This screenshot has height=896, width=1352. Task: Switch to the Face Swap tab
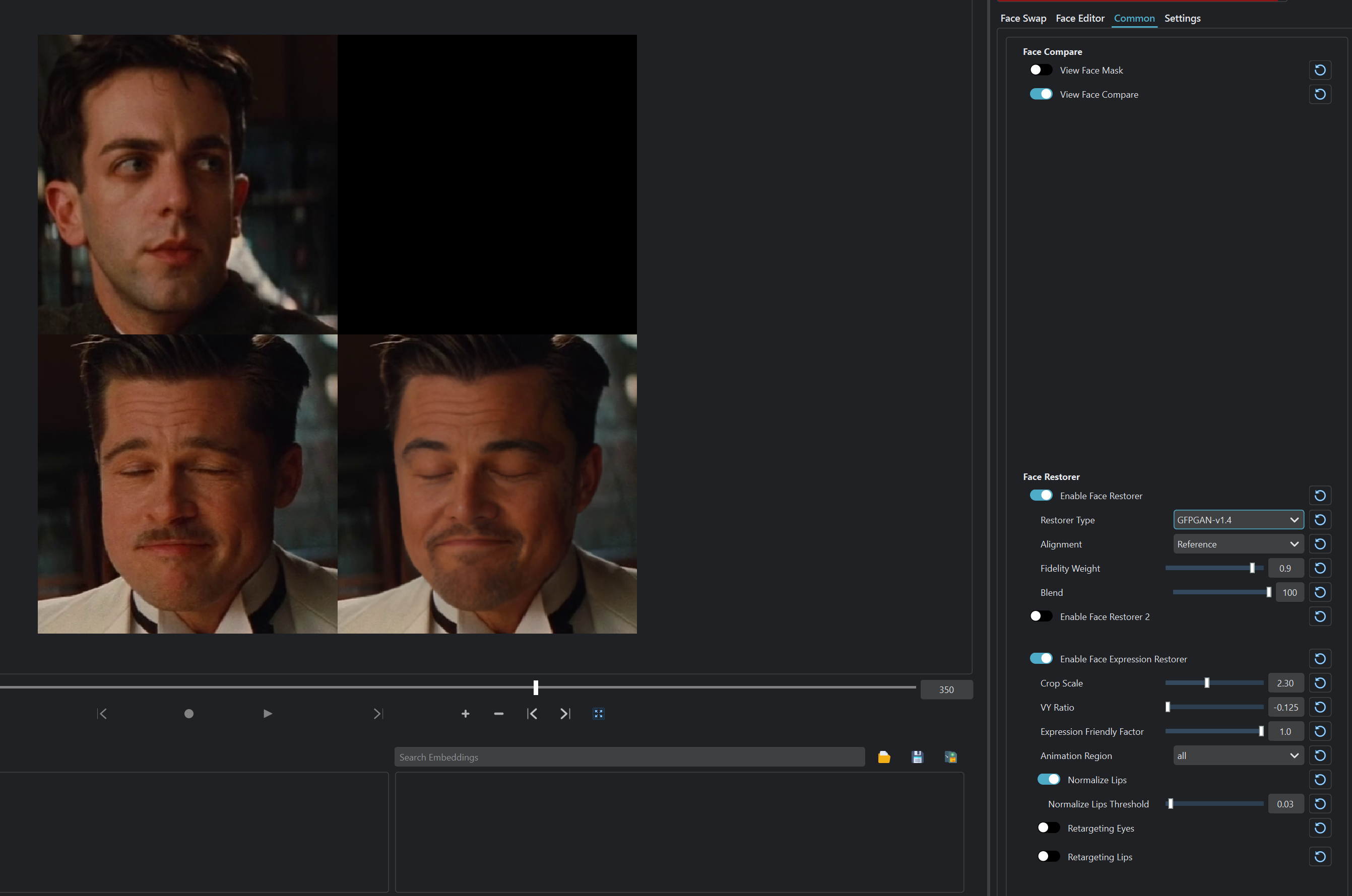tap(1023, 18)
